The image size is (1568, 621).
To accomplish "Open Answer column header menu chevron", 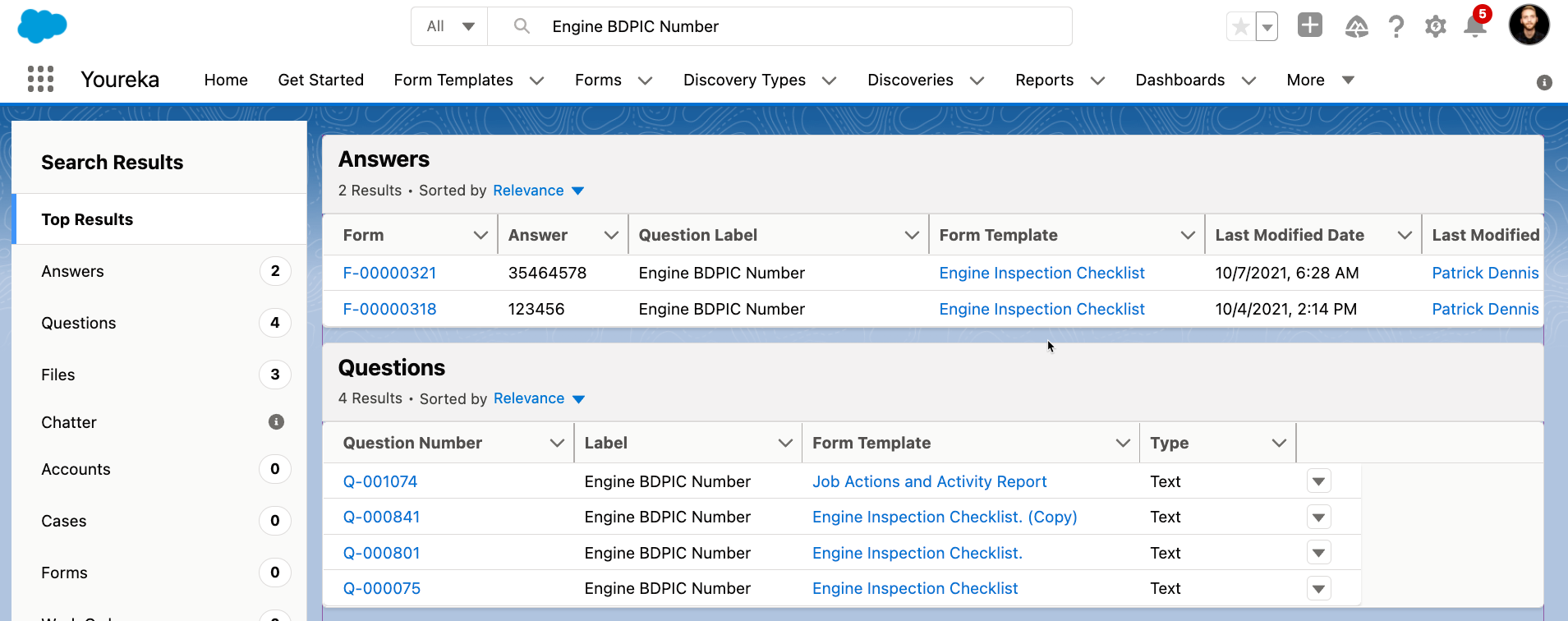I will [x=611, y=235].
